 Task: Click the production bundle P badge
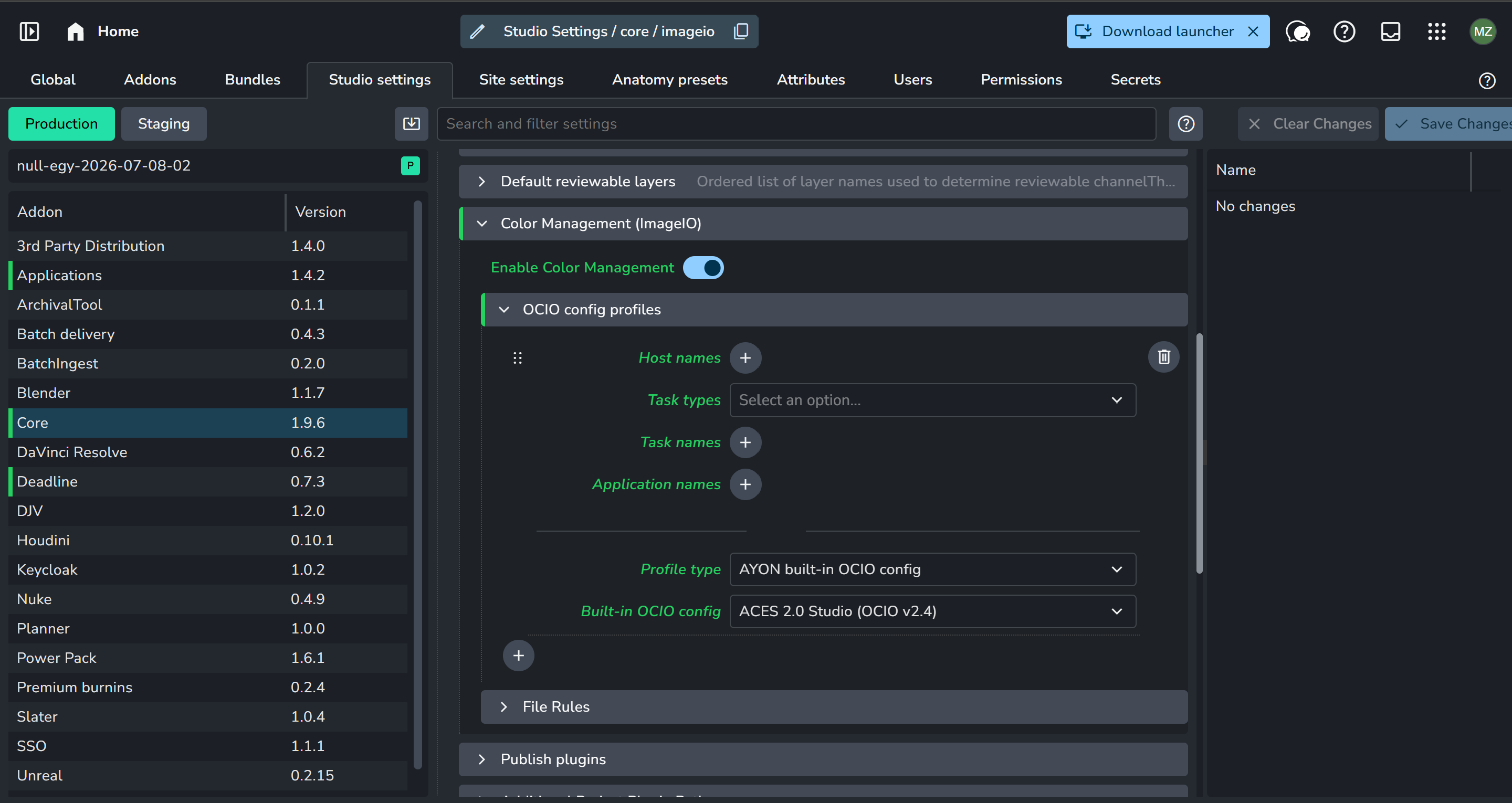[x=410, y=166]
